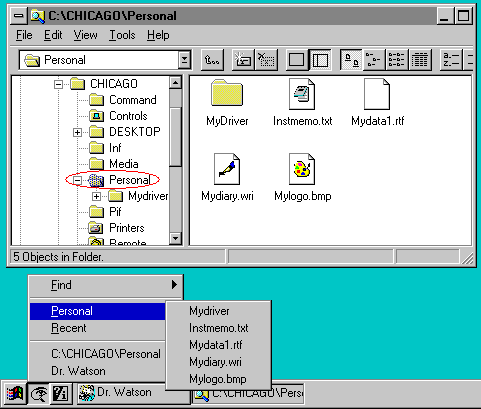Screen dimensions: 481x409
Task: Toggle the two-pane tree view button
Action: pos(320,60)
